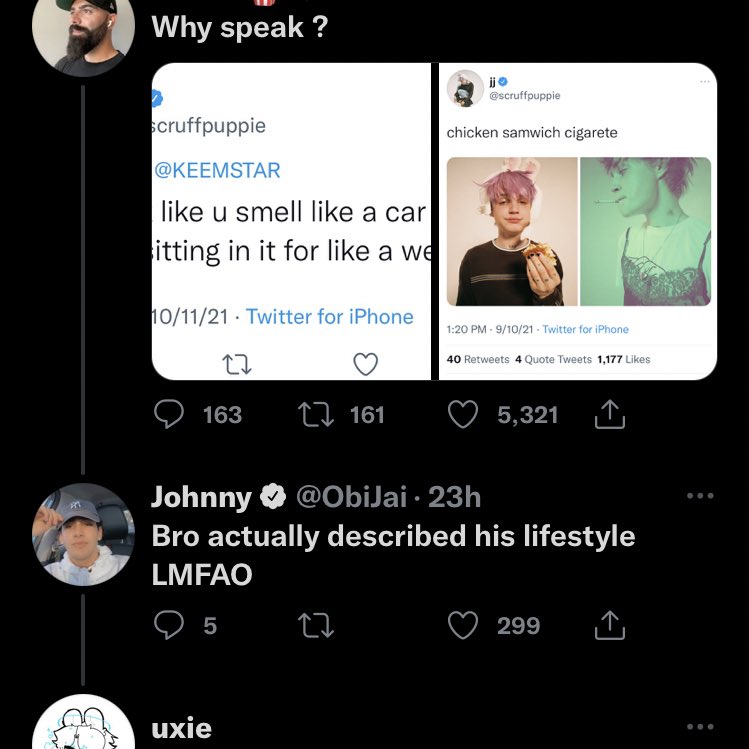Open more options for uxie's tweet
The image size is (749, 749).
[x=700, y=727]
